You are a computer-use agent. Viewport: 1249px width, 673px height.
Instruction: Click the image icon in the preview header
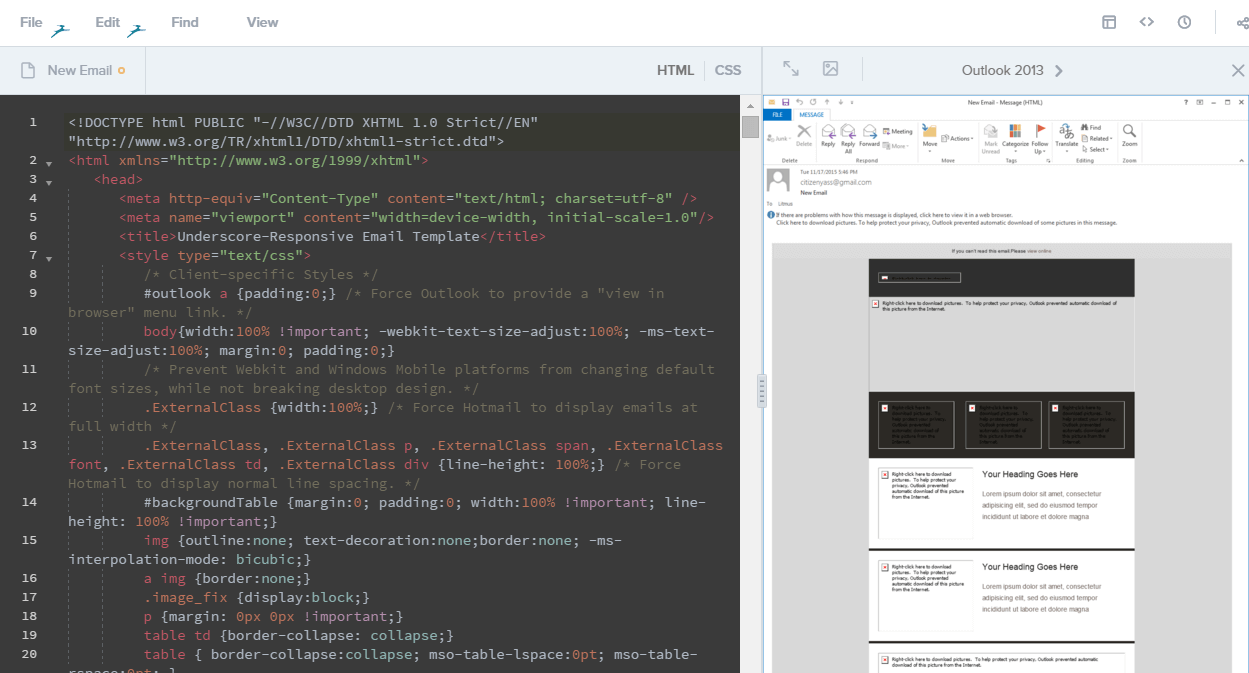830,69
